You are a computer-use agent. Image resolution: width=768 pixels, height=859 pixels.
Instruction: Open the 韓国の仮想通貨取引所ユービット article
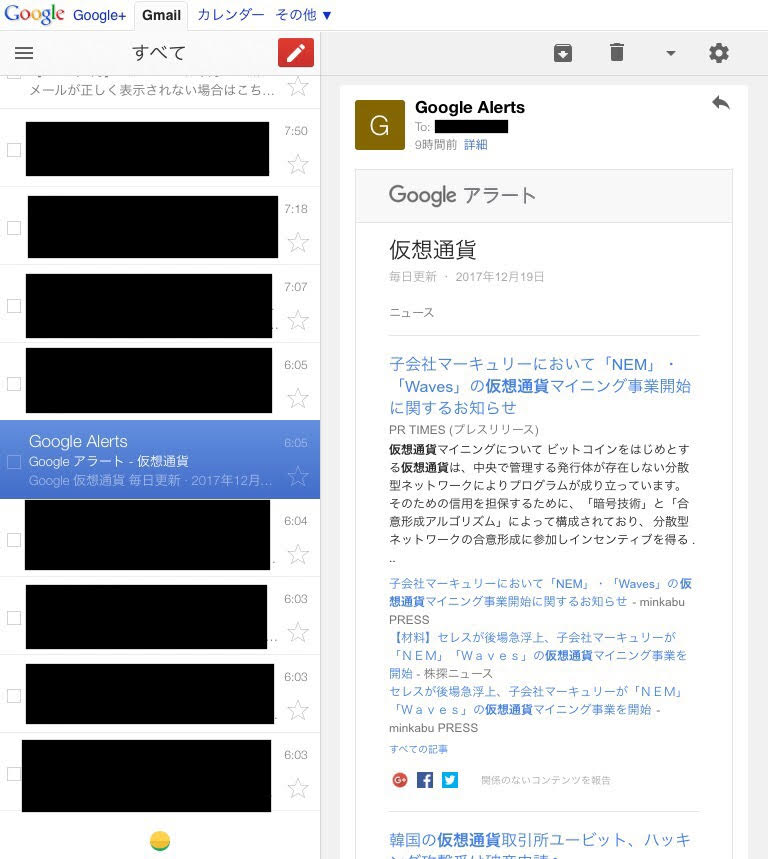coord(540,847)
